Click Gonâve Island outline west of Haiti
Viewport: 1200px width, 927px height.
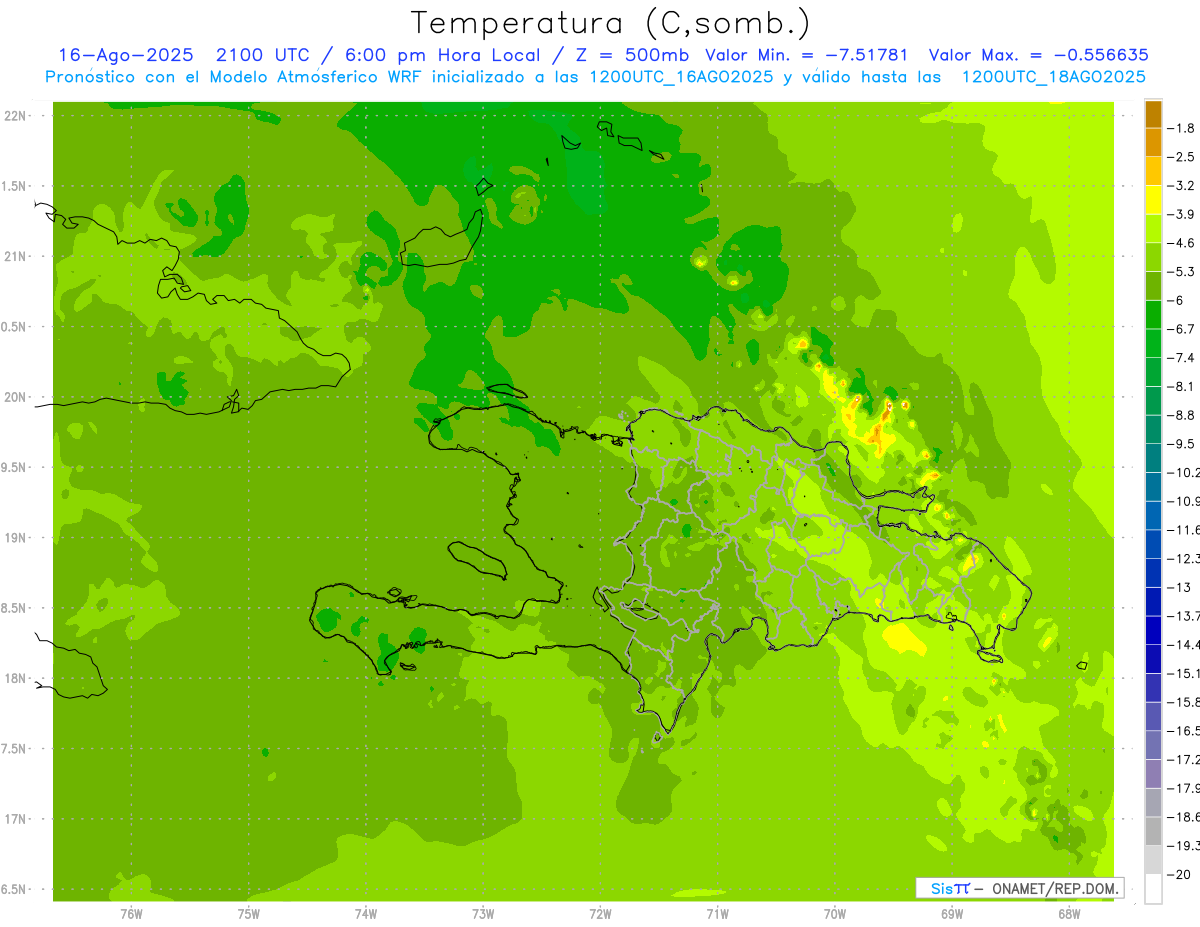click(x=478, y=560)
